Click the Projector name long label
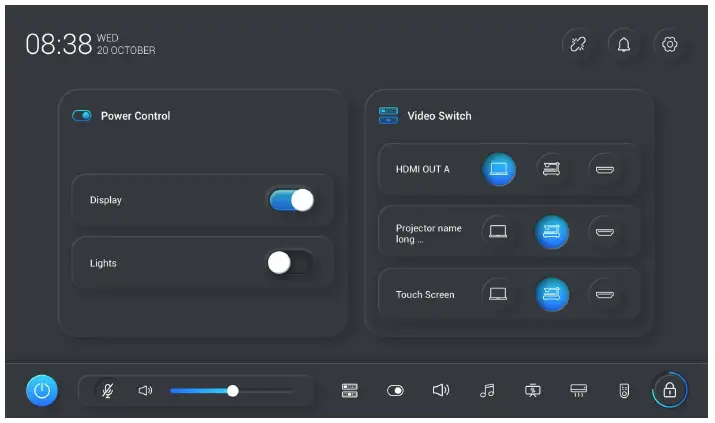The image size is (715, 423). point(429,233)
